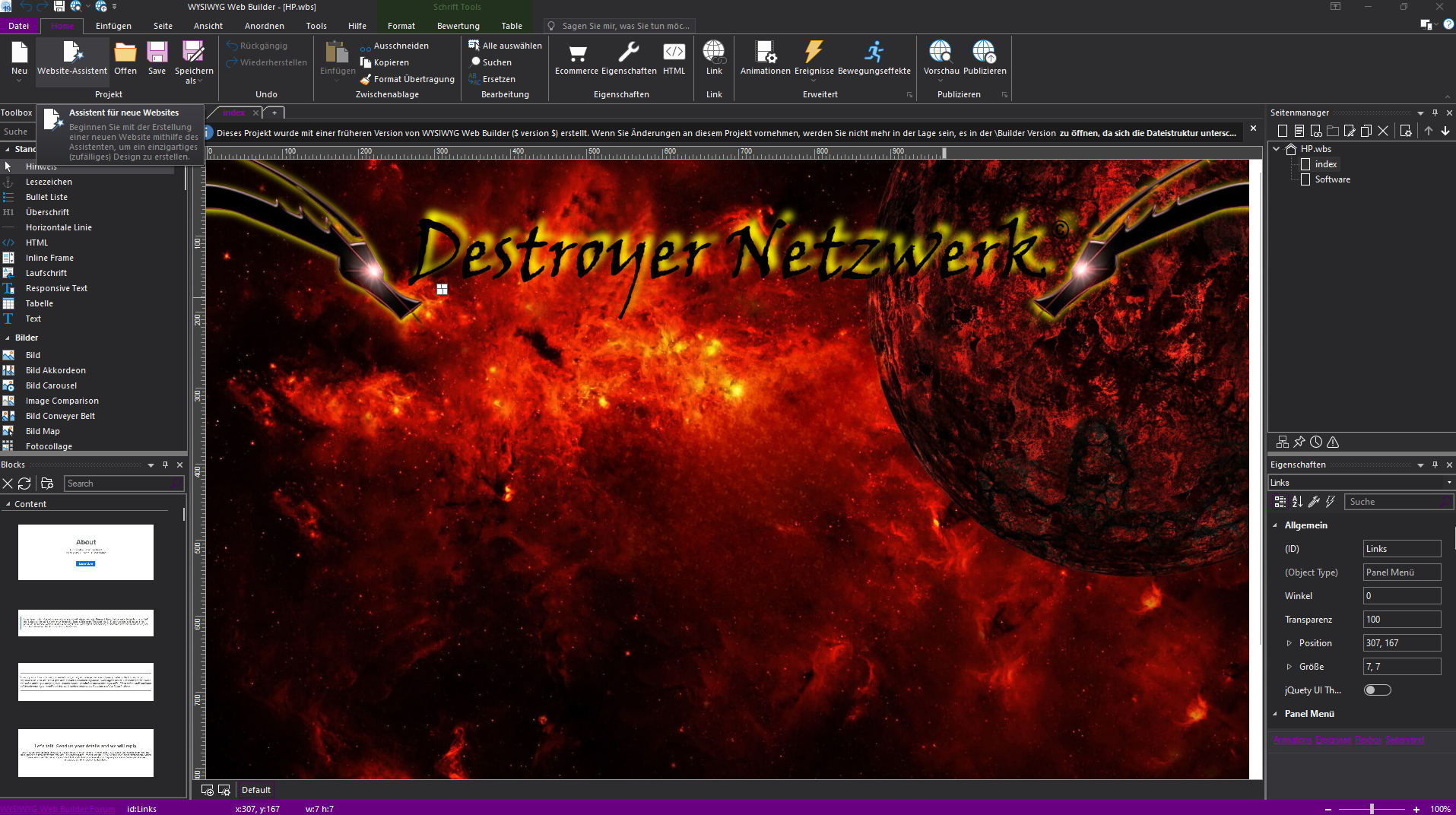The height and width of the screenshot is (815, 1456).
Task: Duplicate page via copy icon in Seitenmanager
Action: pos(1366,131)
